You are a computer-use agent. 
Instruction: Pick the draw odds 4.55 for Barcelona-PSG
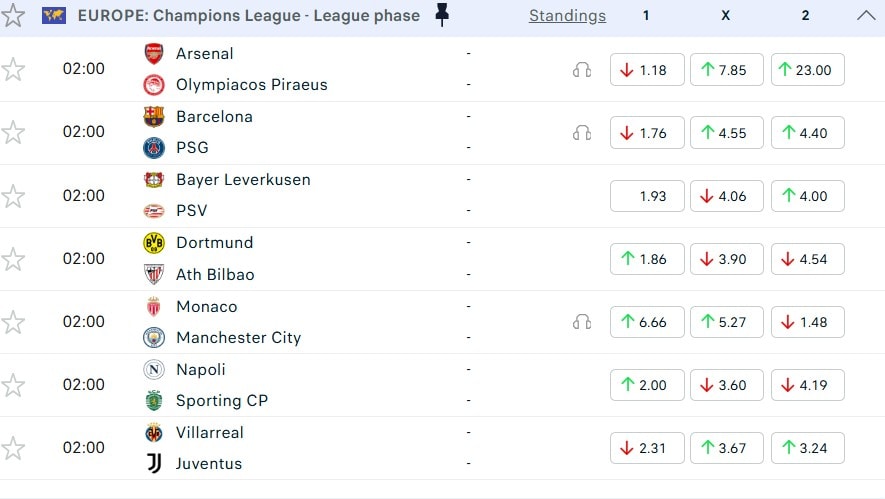pyautogui.click(x=726, y=133)
